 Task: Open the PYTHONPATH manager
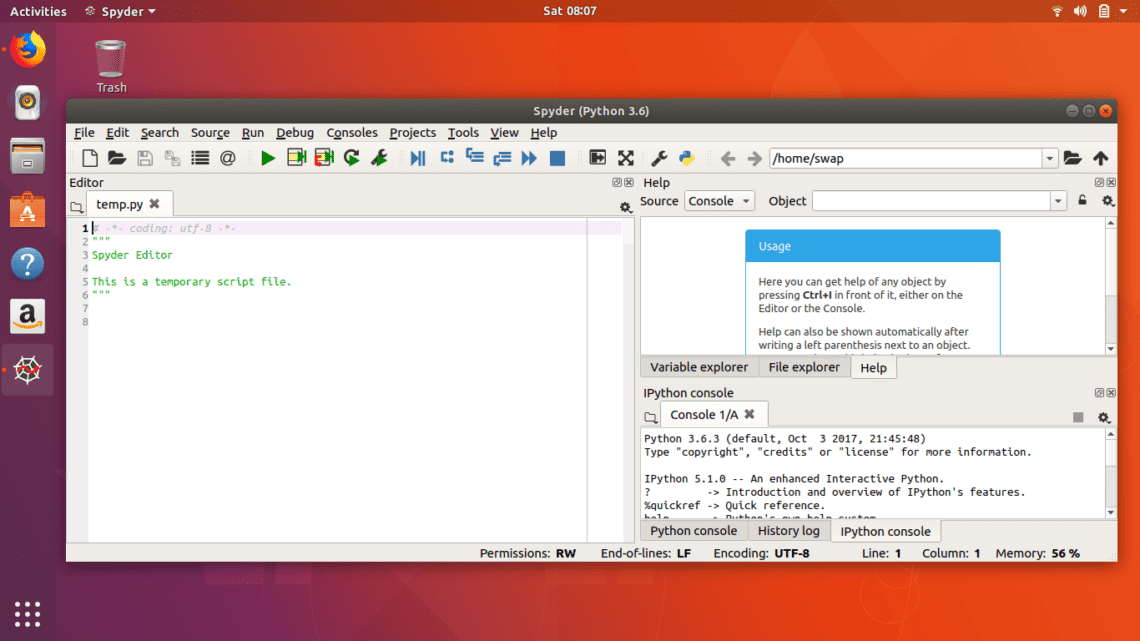click(687, 157)
